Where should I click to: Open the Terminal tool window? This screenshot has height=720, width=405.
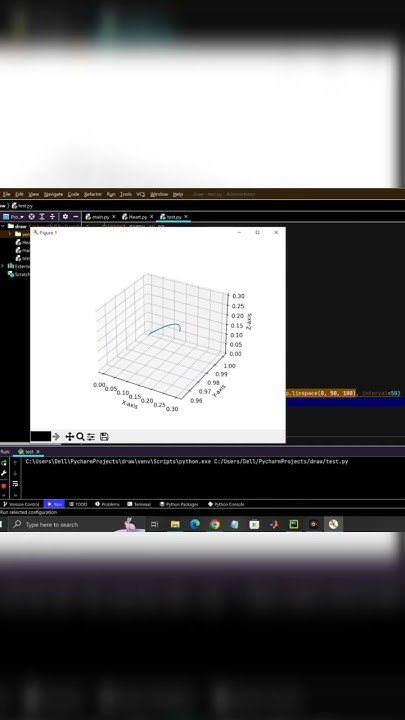[139, 504]
